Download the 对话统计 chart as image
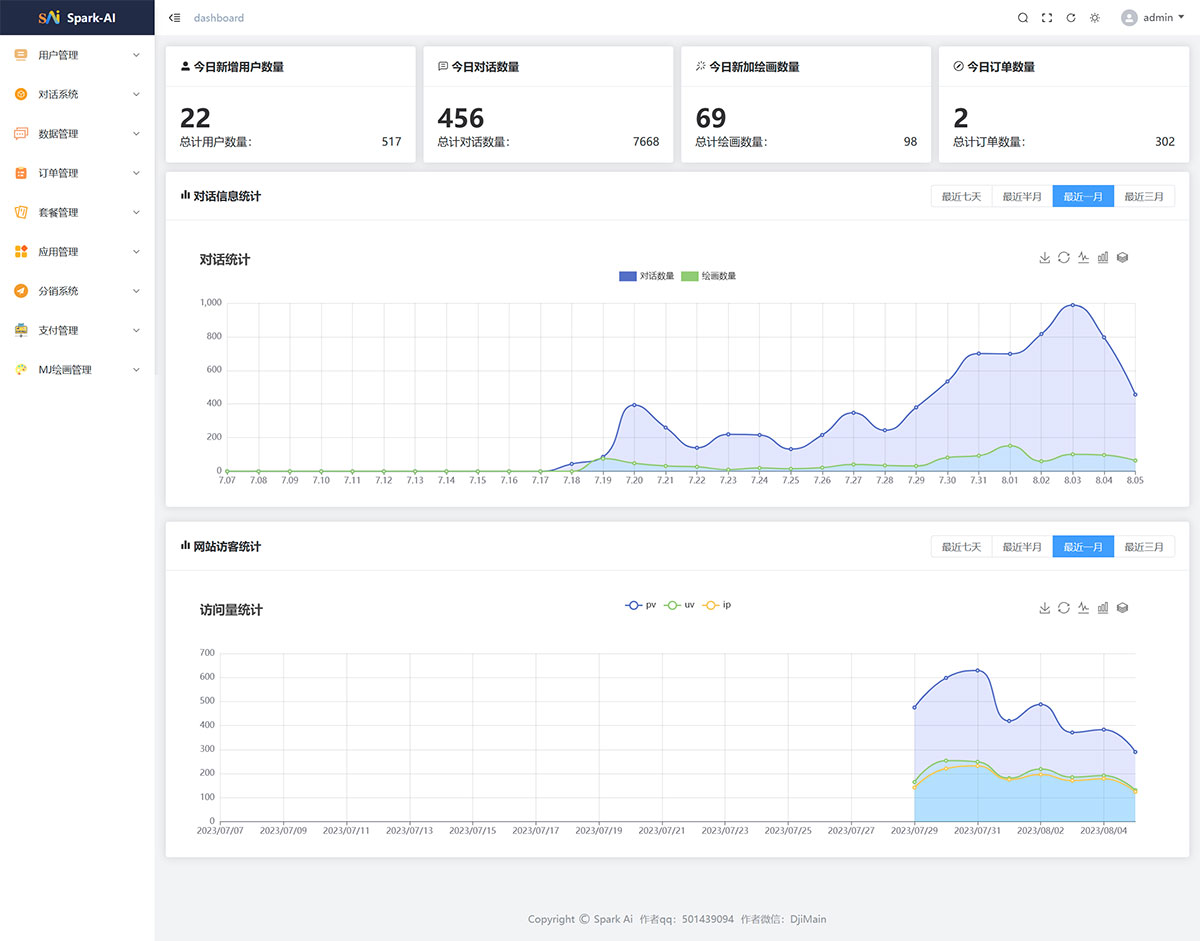Viewport: 1200px width, 941px height. [1045, 258]
